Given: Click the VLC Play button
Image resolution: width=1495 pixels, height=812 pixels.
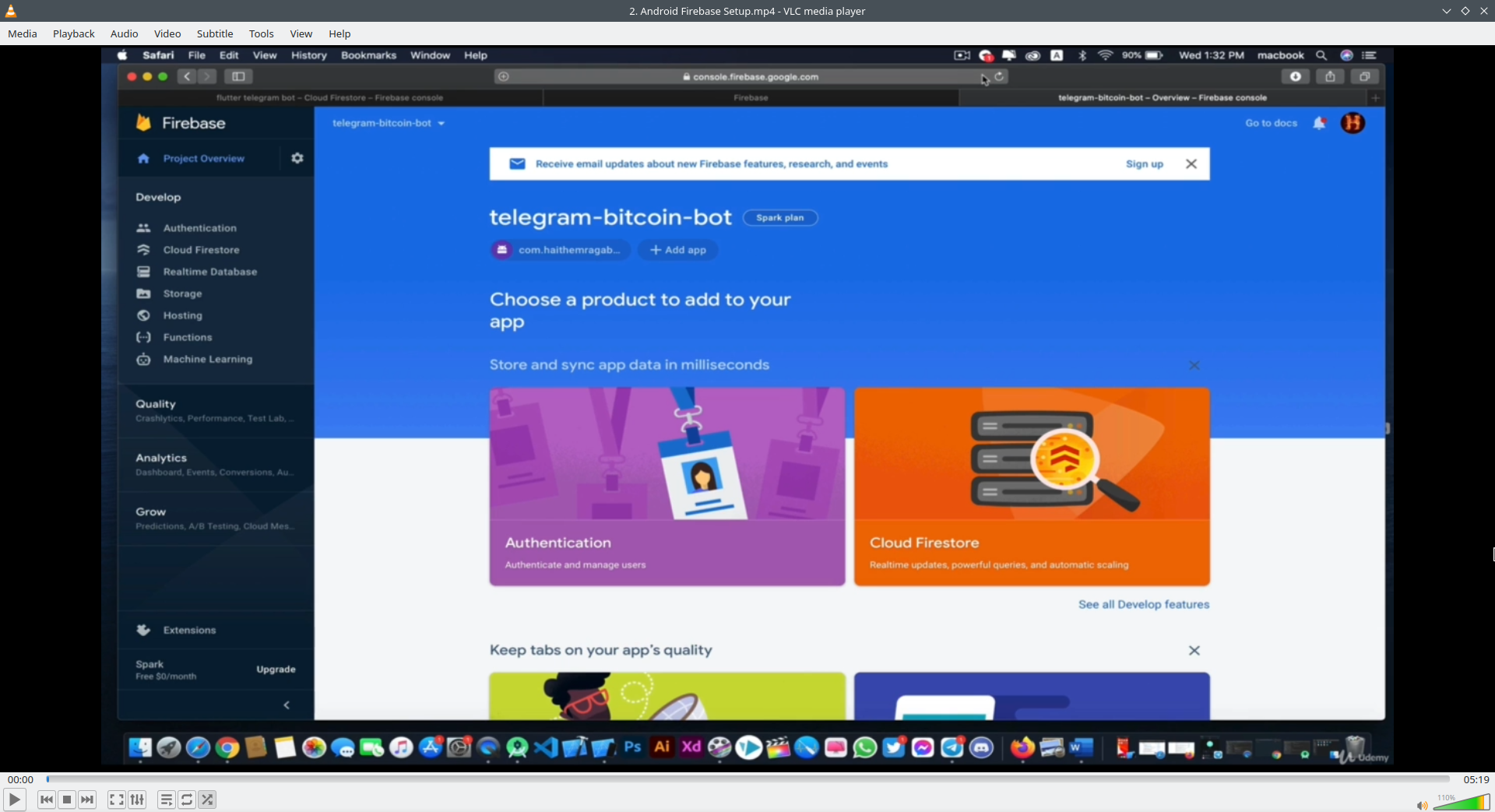Looking at the screenshot, I should [14, 800].
